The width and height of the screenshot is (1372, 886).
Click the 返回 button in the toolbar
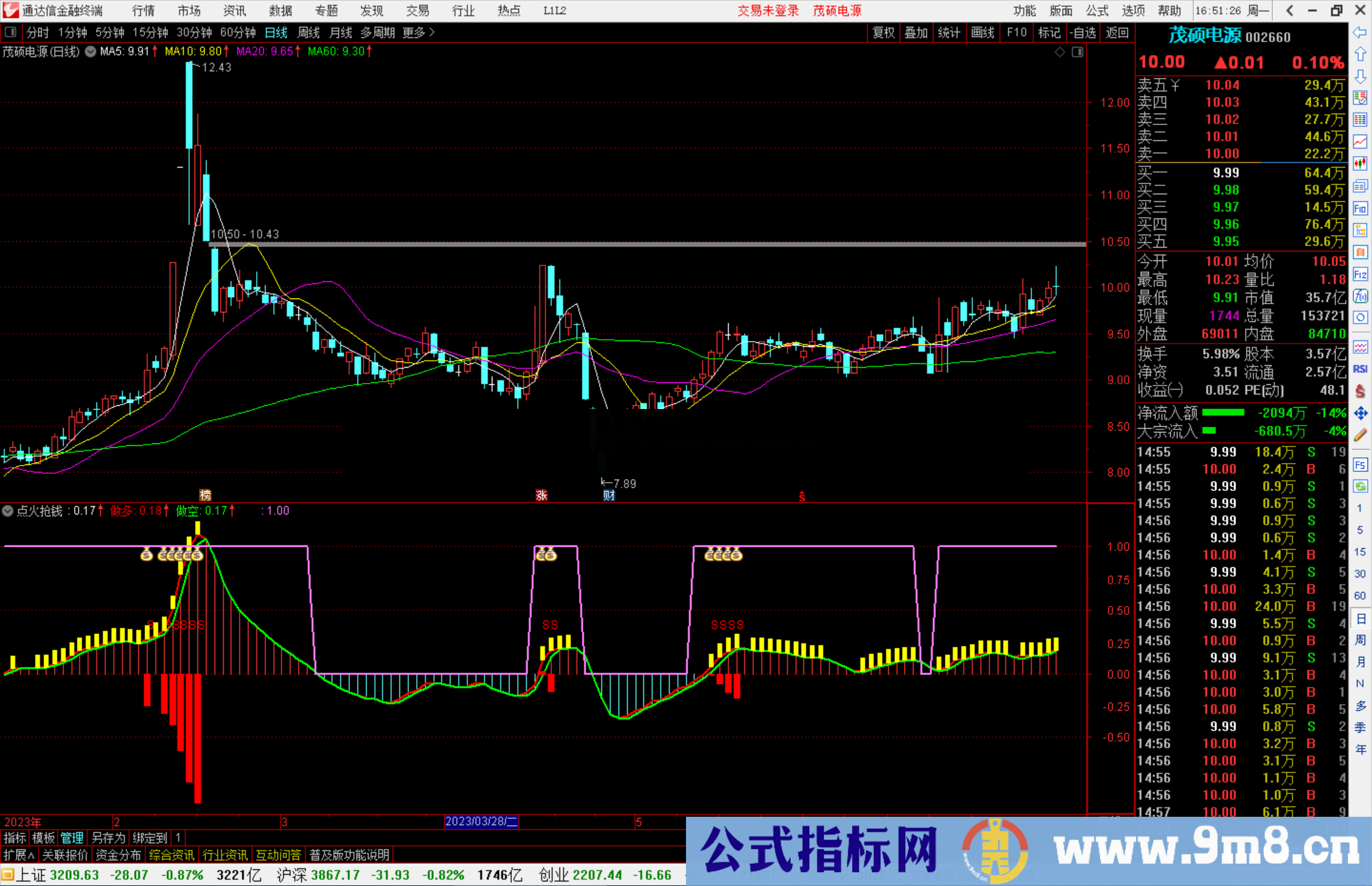point(1117,32)
